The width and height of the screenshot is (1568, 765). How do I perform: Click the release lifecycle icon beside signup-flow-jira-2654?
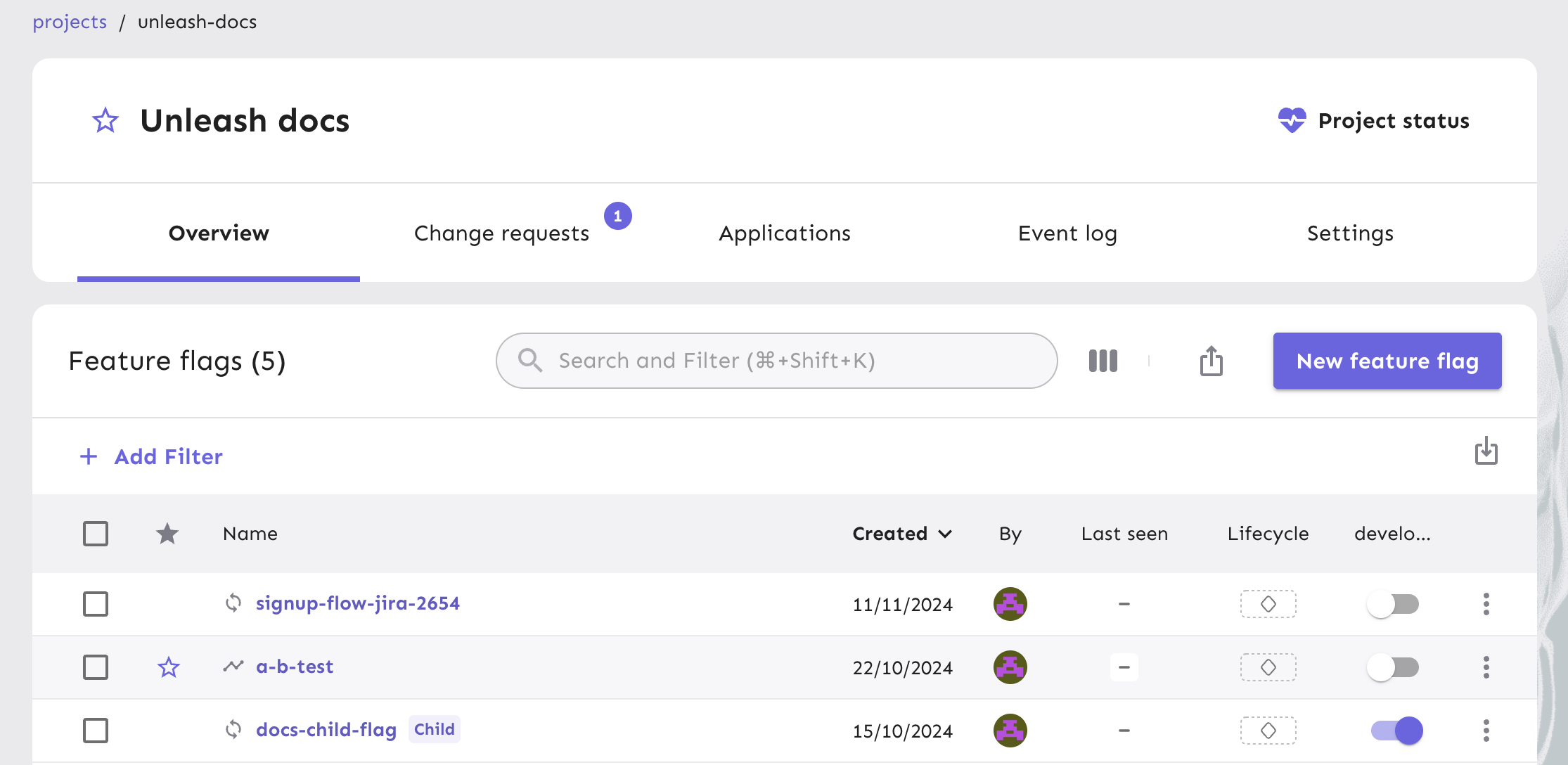pyautogui.click(x=234, y=603)
